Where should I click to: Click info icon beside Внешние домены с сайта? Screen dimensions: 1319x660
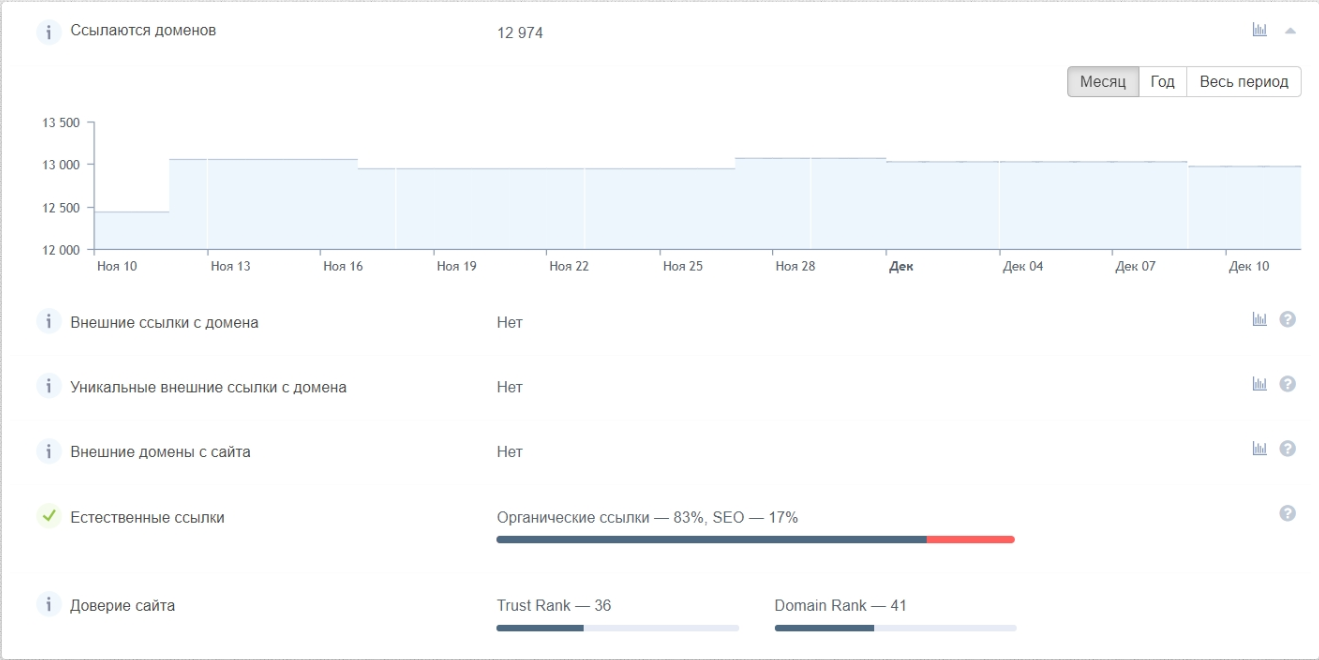(x=48, y=451)
